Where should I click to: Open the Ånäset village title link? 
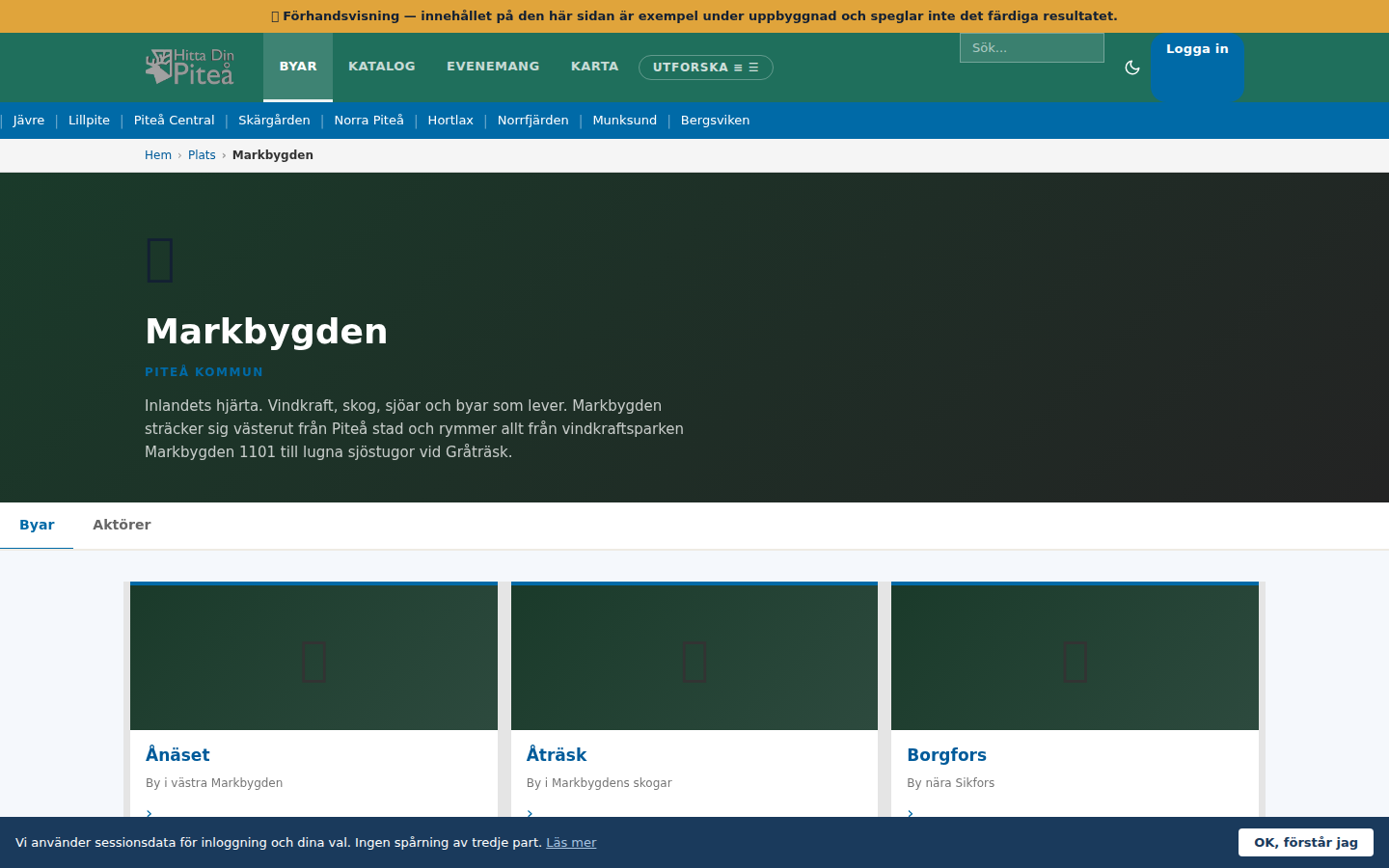[177, 755]
